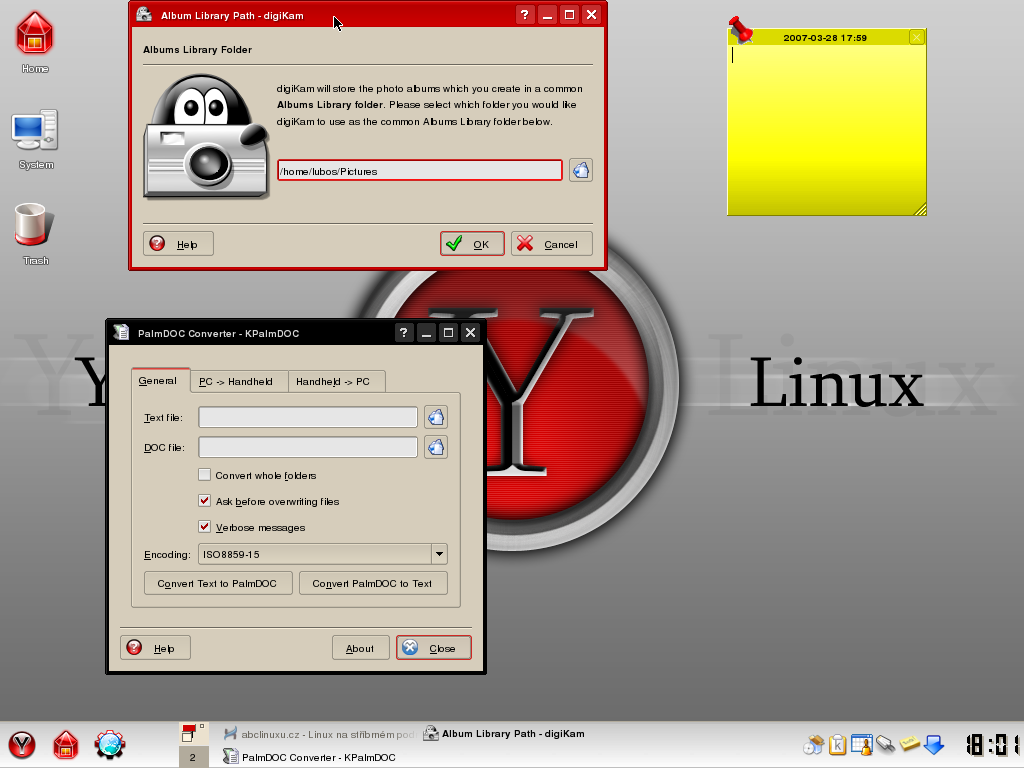
Task: Launch the web browser globe icon in taskbar
Action: tap(110, 745)
